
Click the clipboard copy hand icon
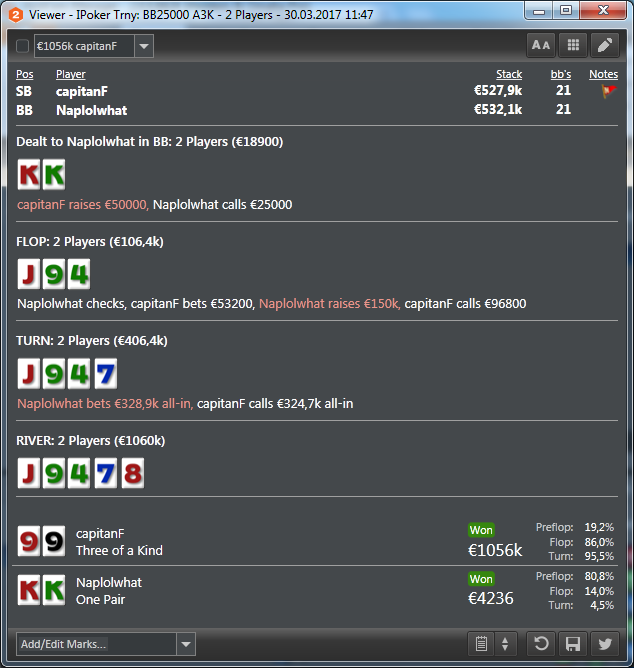[481, 643]
